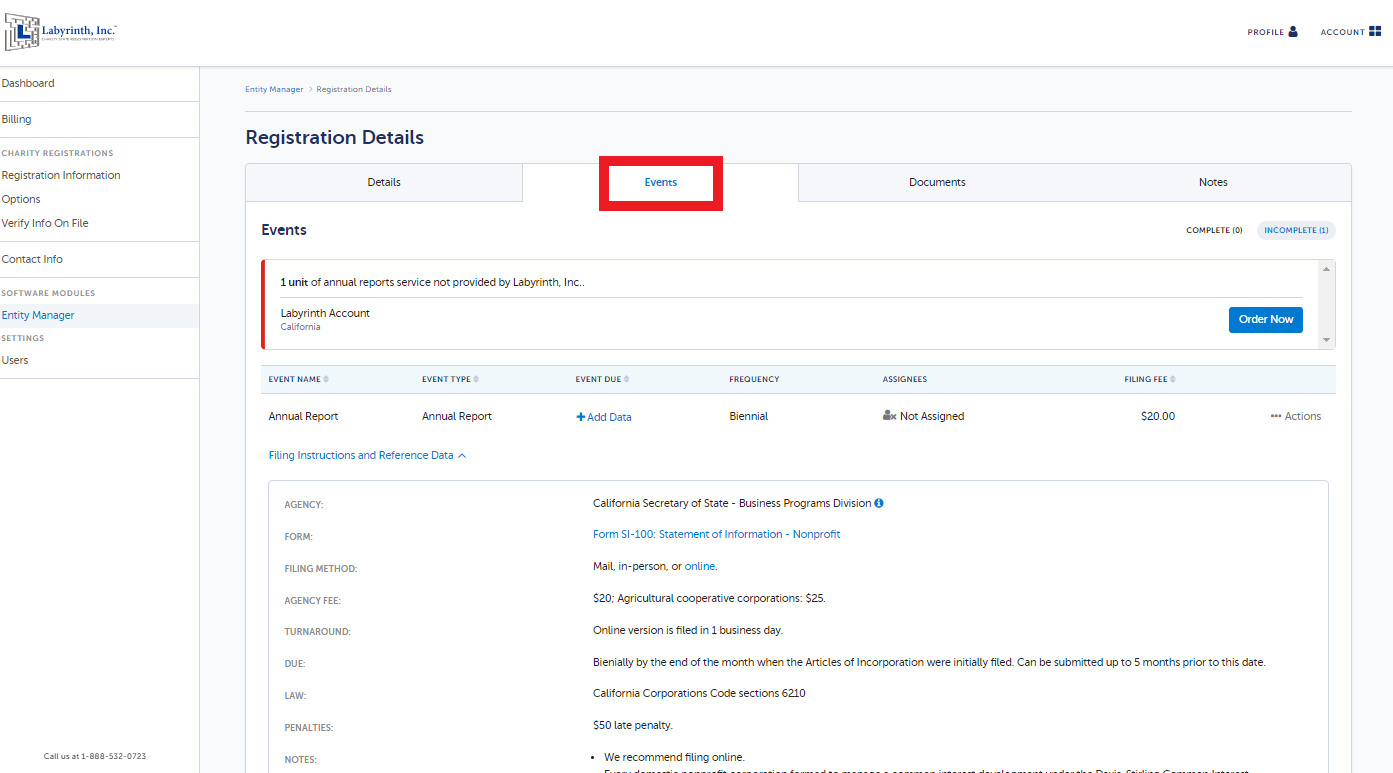Click the Annual Report event type cell

click(x=457, y=416)
